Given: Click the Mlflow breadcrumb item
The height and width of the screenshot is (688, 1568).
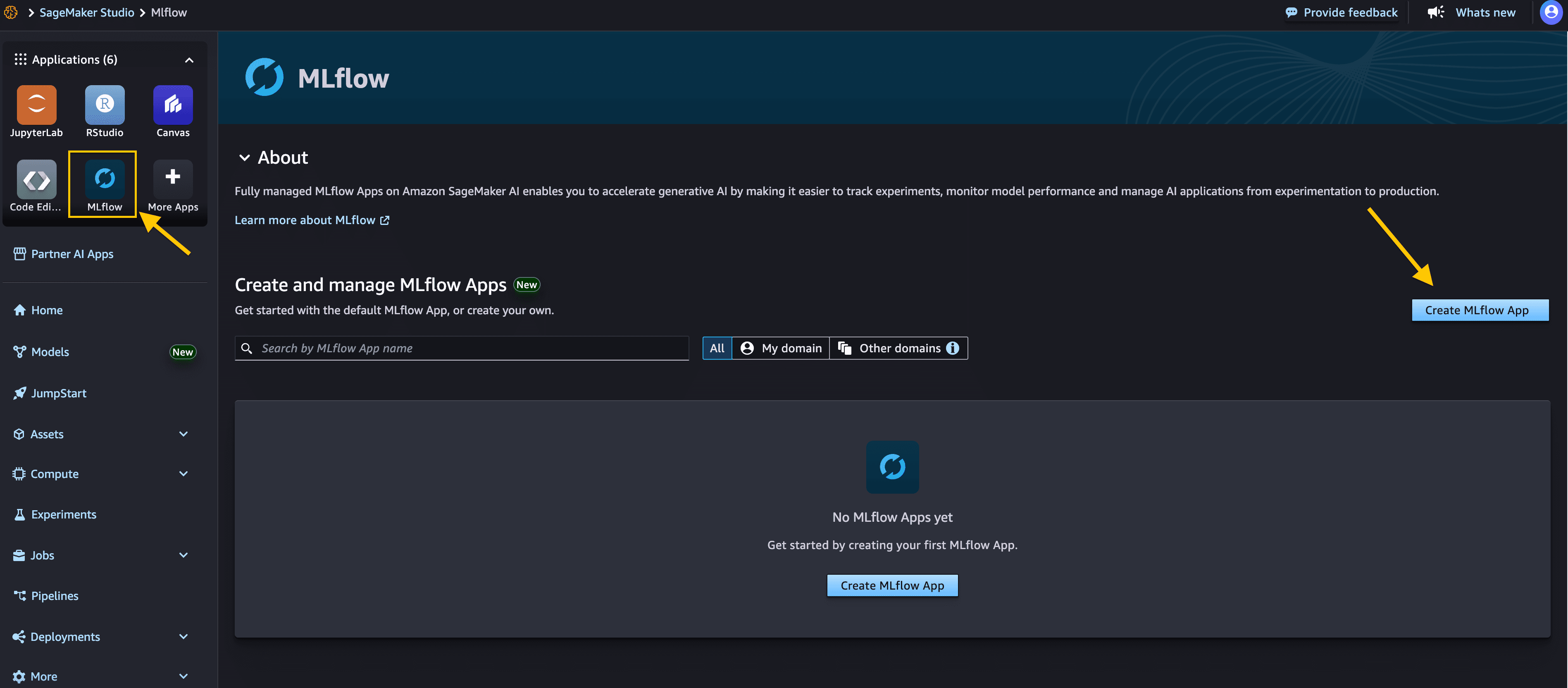Looking at the screenshot, I should [169, 12].
